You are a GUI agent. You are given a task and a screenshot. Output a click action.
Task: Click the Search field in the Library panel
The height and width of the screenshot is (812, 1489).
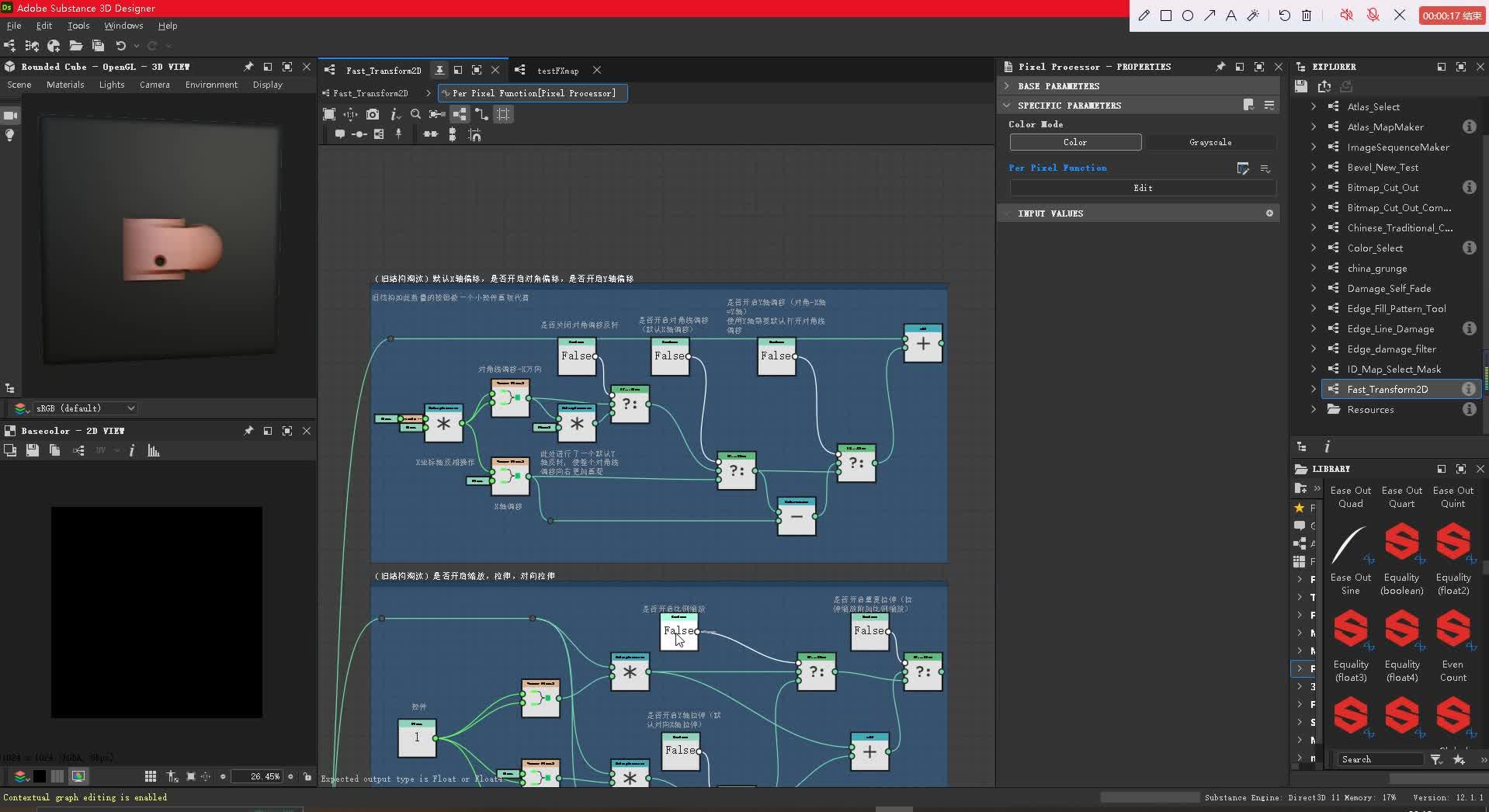coord(1380,759)
